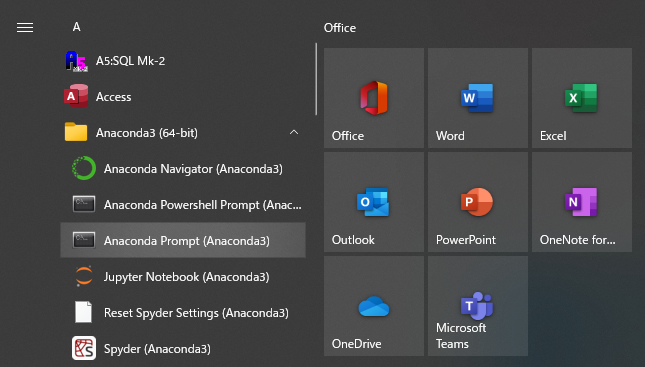Click the letter A section header
This screenshot has height=367, width=645.
[x=77, y=27]
